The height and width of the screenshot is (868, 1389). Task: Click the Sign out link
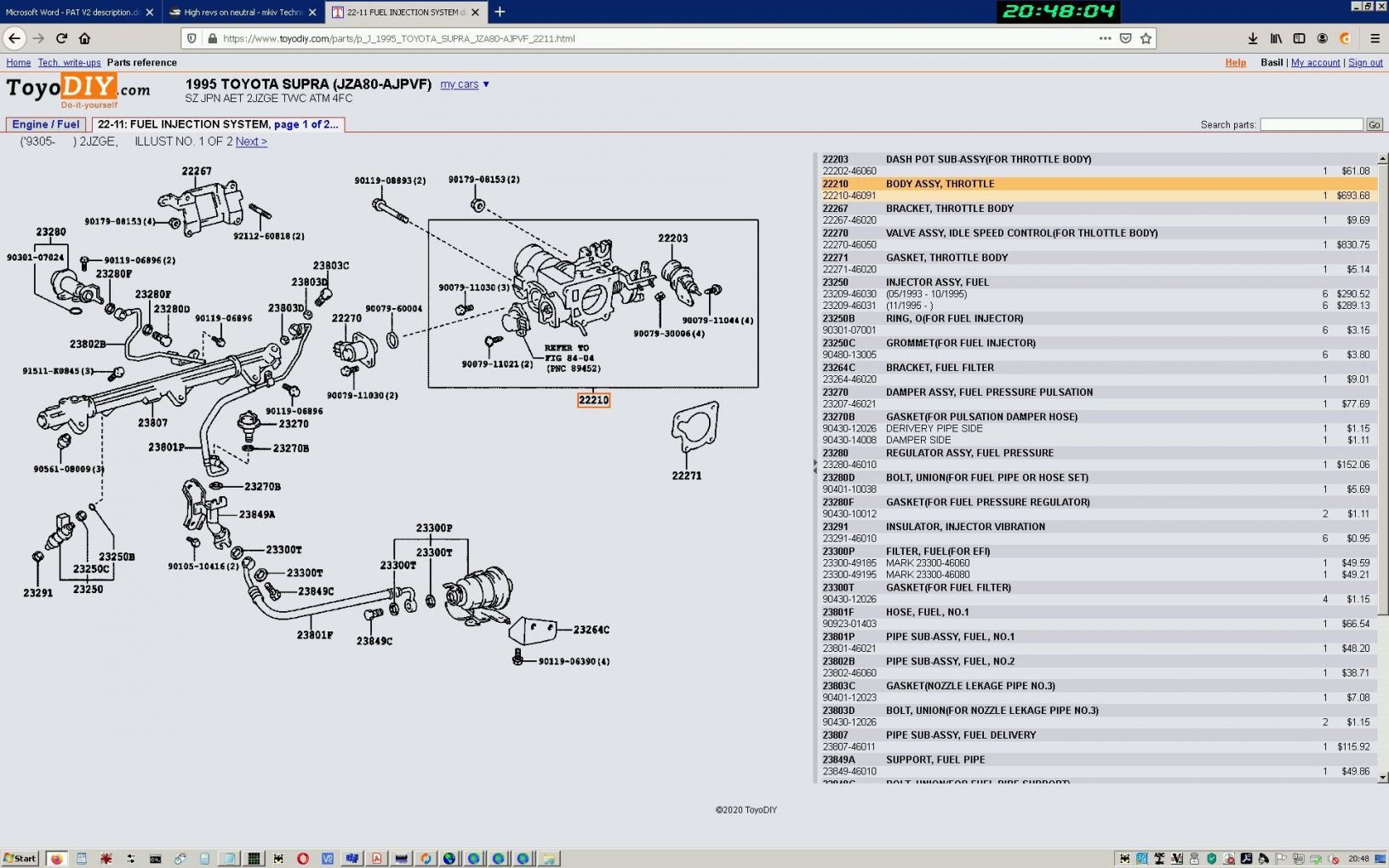(x=1365, y=62)
